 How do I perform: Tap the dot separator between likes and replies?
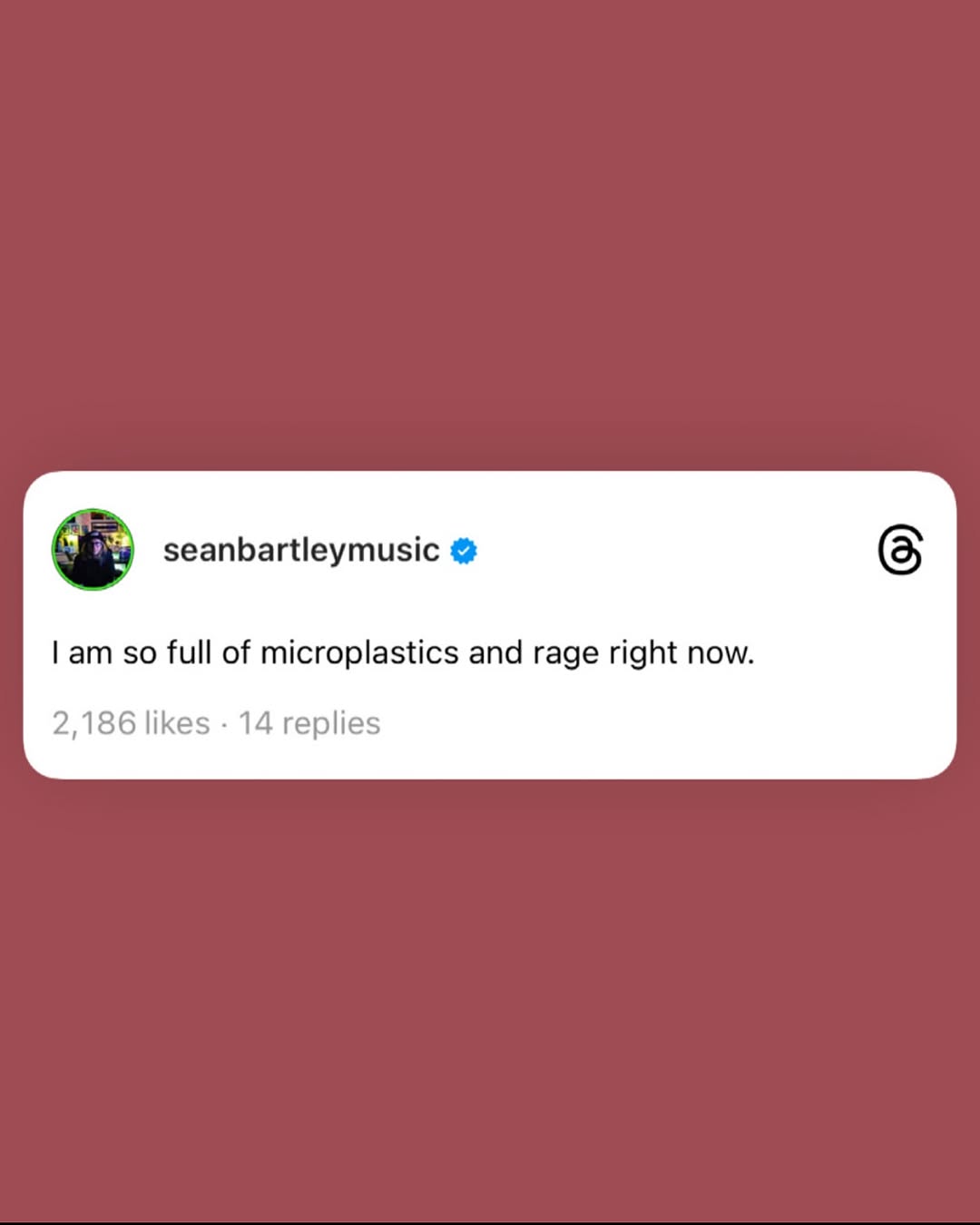pyautogui.click(x=224, y=725)
